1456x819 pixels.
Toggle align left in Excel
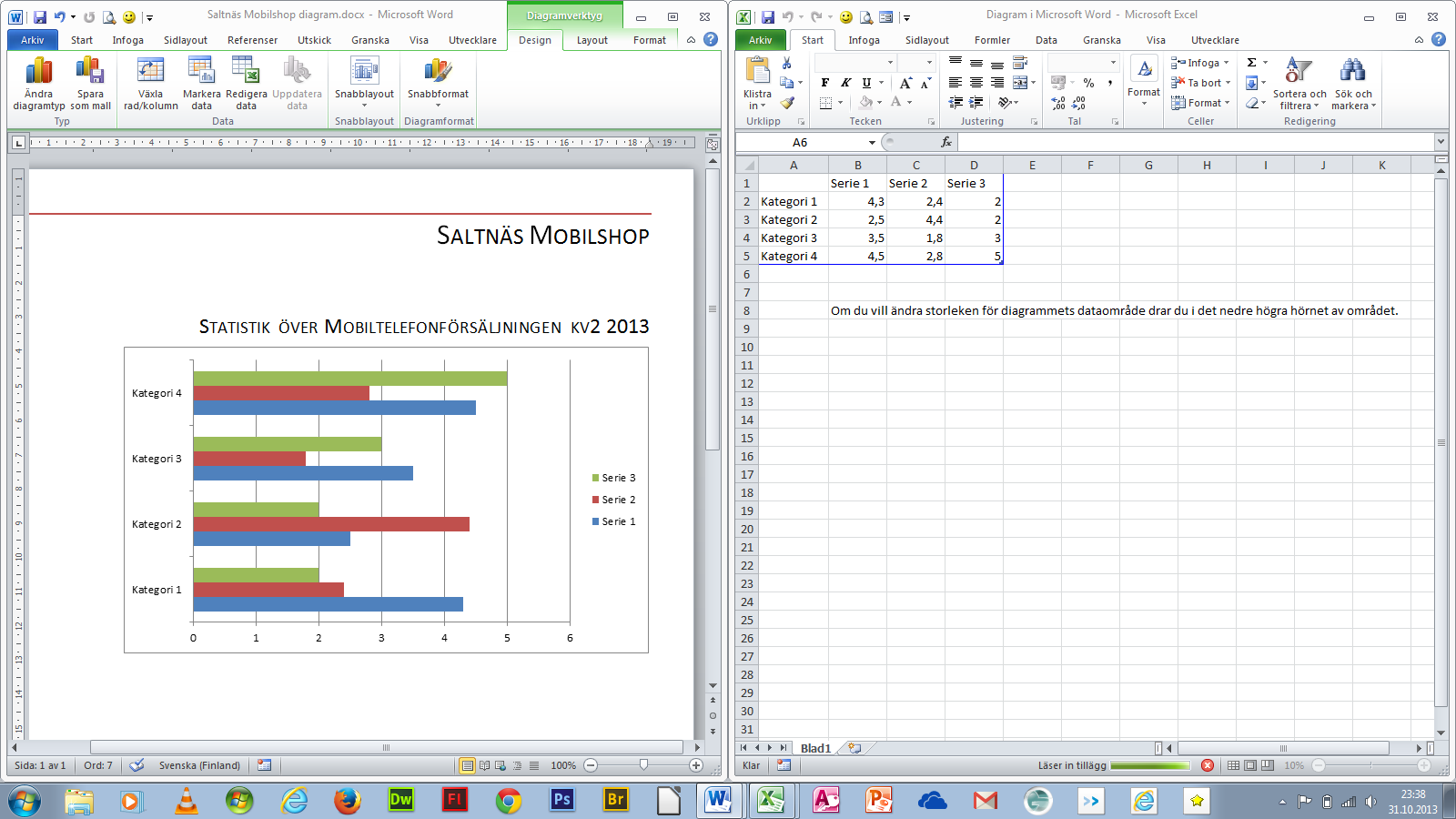click(x=955, y=83)
